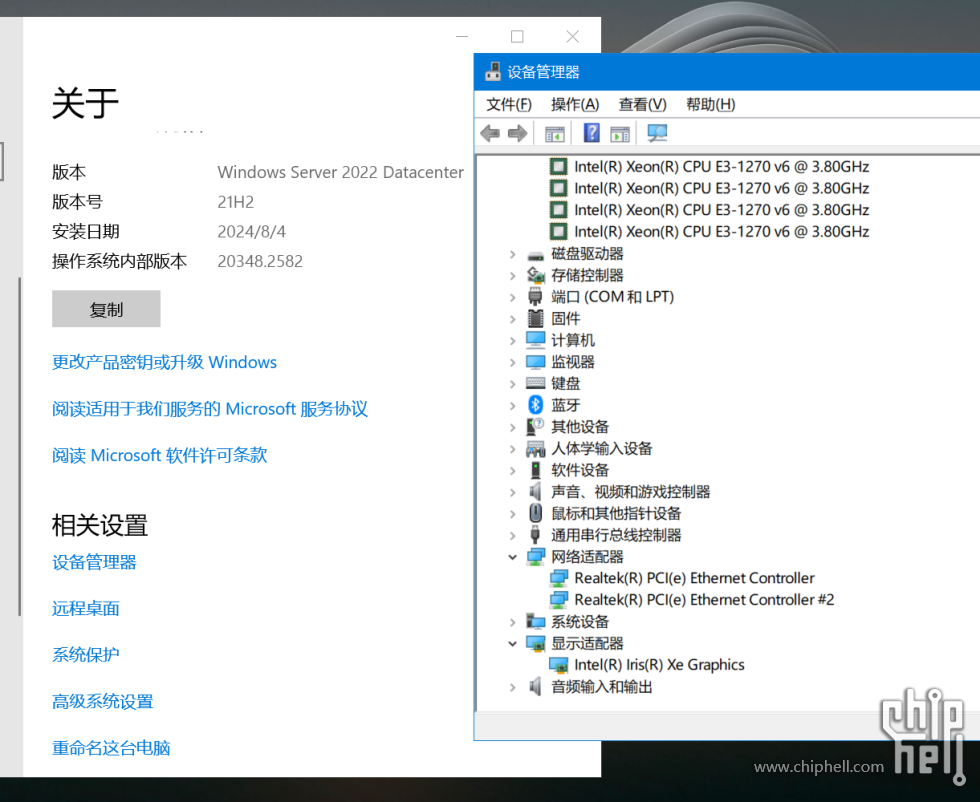Select the 蓝牙 Bluetooth icon
The image size is (980, 802).
pyautogui.click(x=536, y=405)
